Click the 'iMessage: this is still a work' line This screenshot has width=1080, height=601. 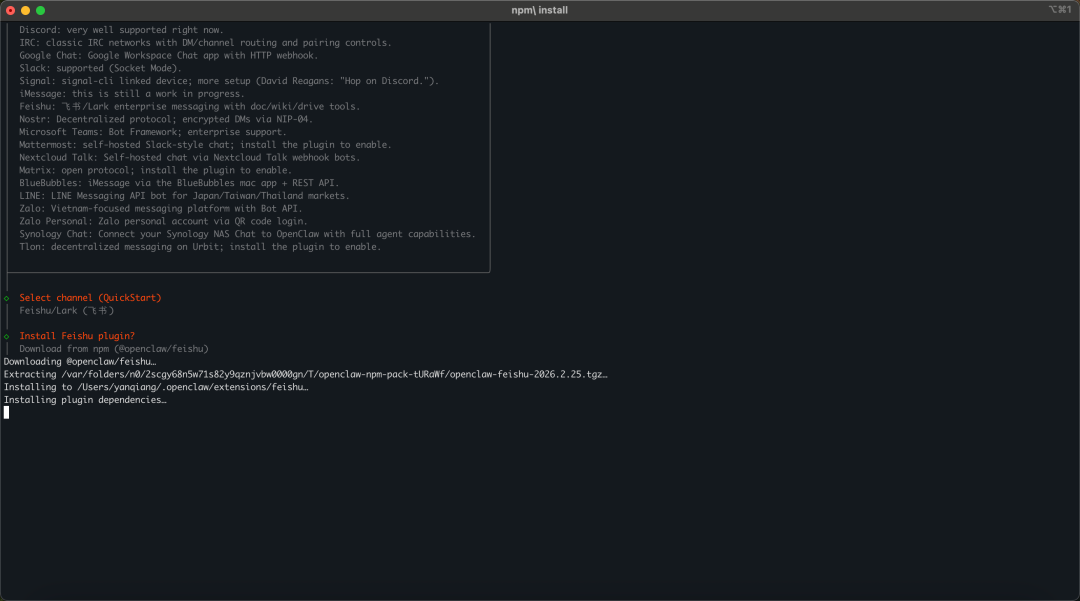point(132,94)
